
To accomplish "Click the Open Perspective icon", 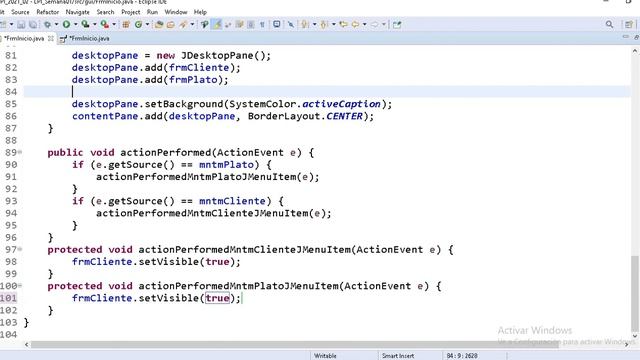I will click(x=629, y=24).
